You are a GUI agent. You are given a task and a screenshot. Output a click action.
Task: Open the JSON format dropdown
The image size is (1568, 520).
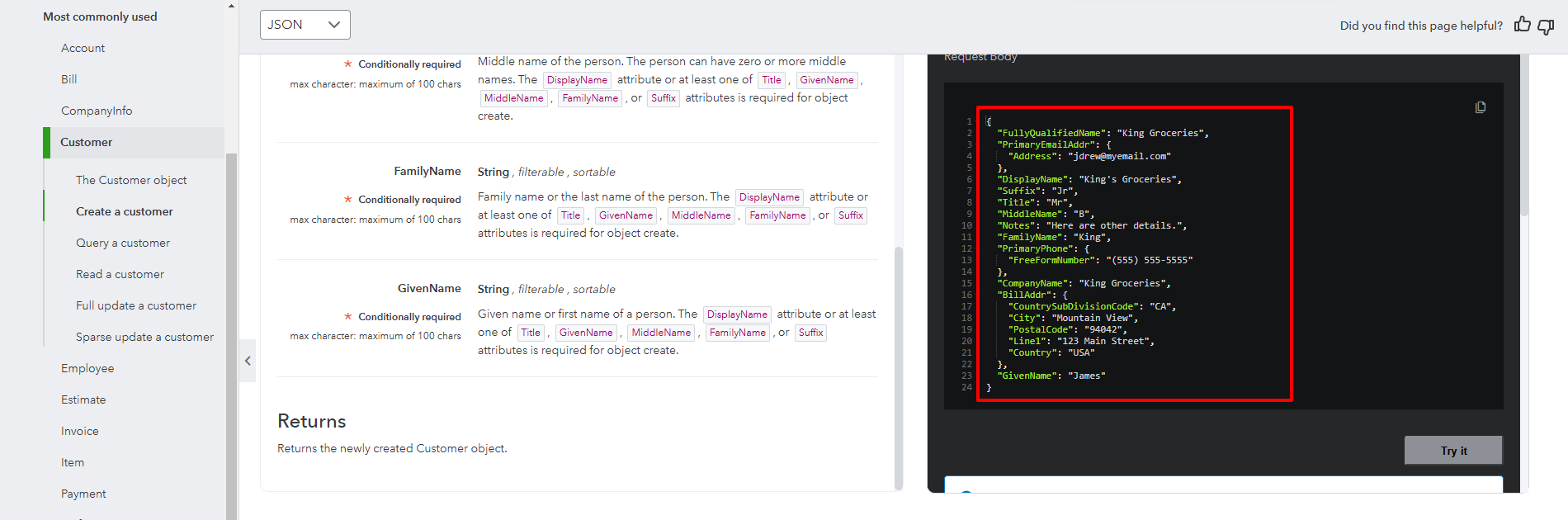click(x=305, y=25)
